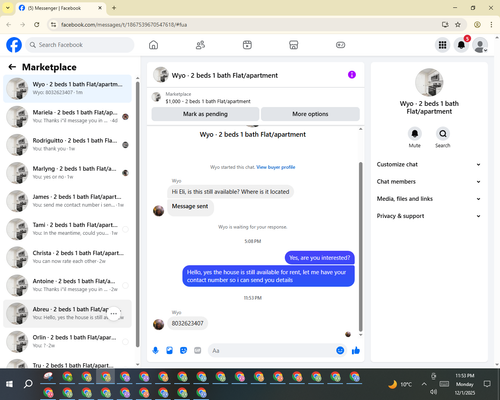This screenshot has width=500, height=400.
Task: Click Mark as pending button
Action: click(x=205, y=114)
